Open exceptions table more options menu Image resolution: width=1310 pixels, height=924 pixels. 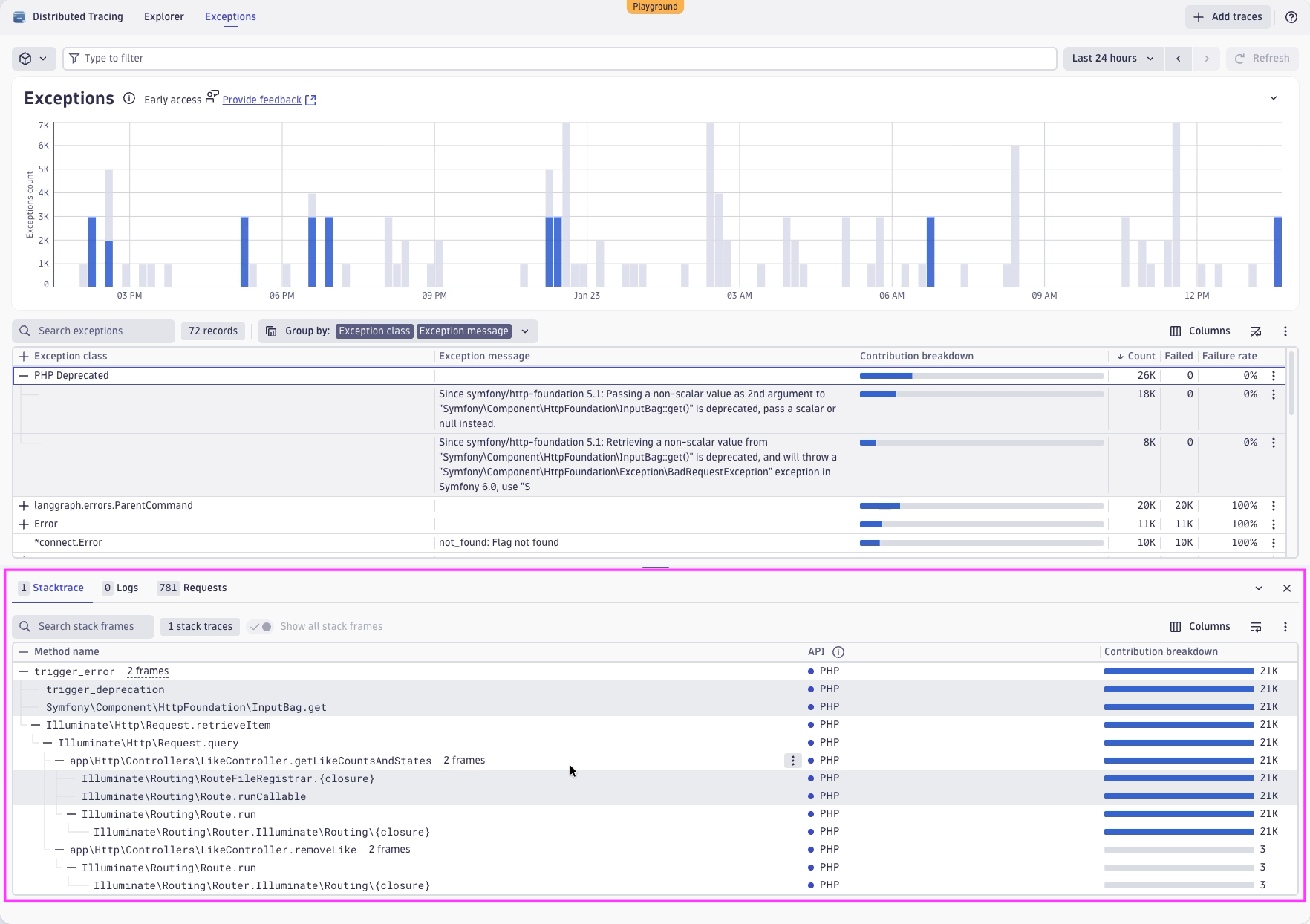pyautogui.click(x=1285, y=331)
